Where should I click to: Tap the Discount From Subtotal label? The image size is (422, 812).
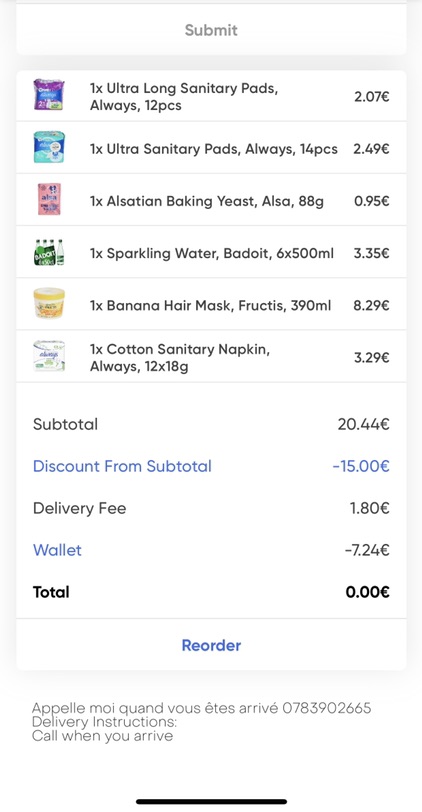(122, 466)
